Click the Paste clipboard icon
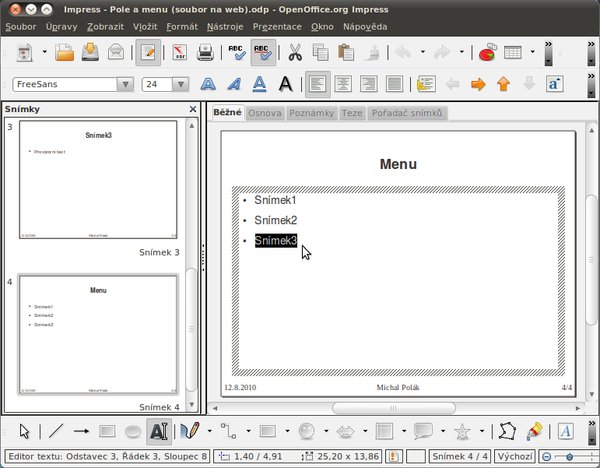600x468 pixels. (x=346, y=52)
